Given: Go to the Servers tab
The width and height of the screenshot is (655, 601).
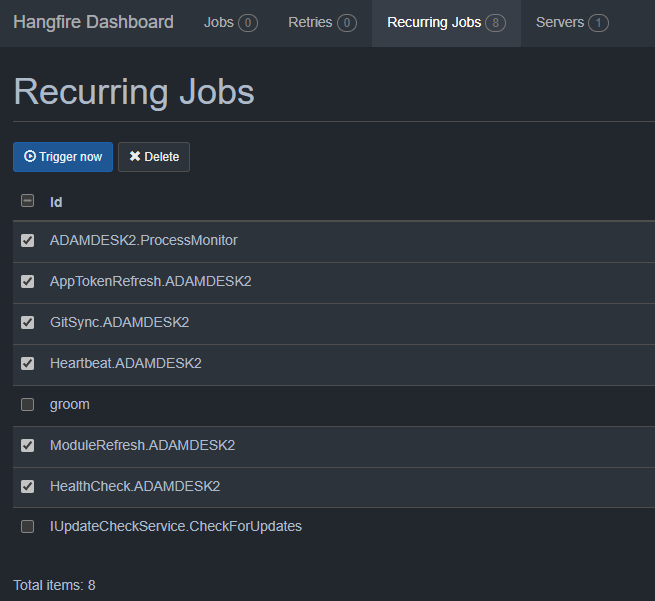Looking at the screenshot, I should tap(572, 23).
